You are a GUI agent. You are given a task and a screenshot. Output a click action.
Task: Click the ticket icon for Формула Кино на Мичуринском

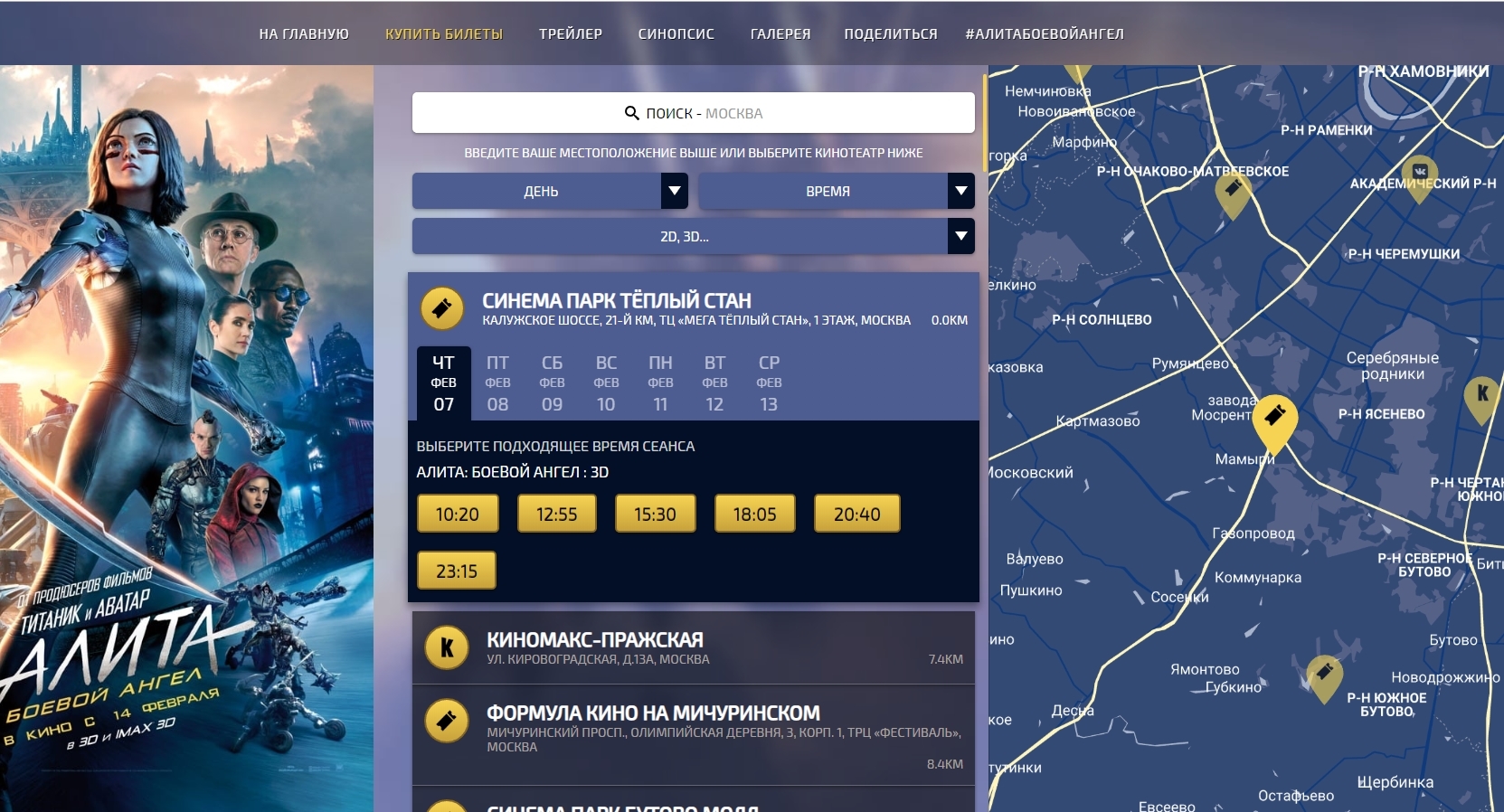tap(447, 721)
